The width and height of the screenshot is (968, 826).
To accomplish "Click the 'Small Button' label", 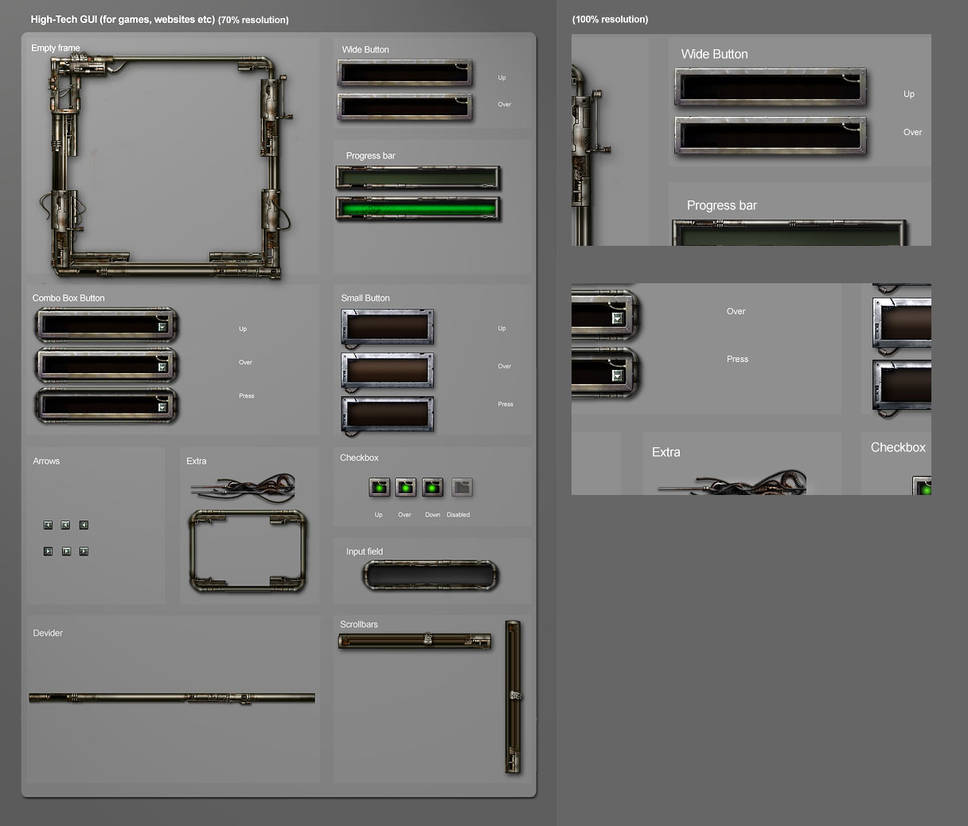I will tap(365, 298).
